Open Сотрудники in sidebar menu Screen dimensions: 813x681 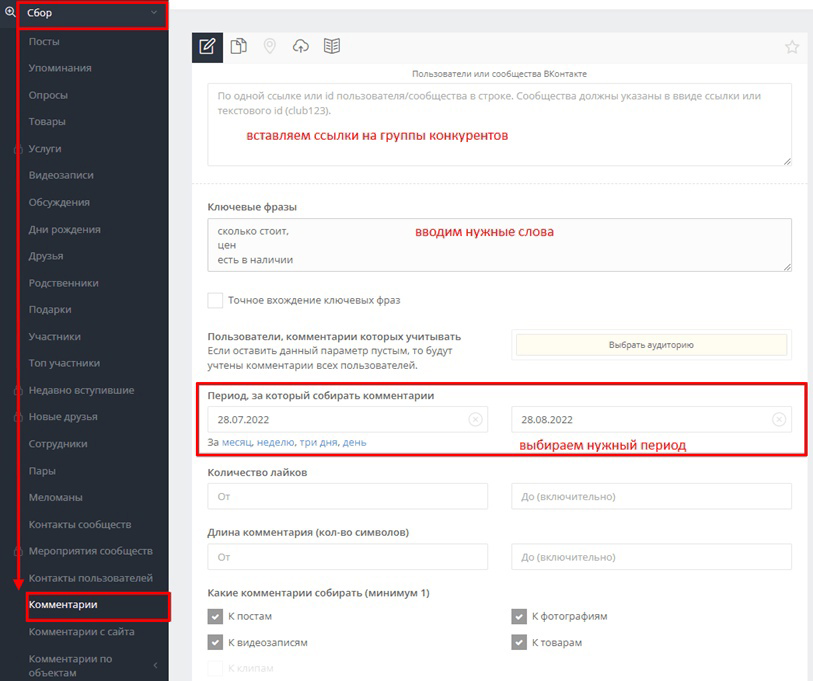click(58, 443)
